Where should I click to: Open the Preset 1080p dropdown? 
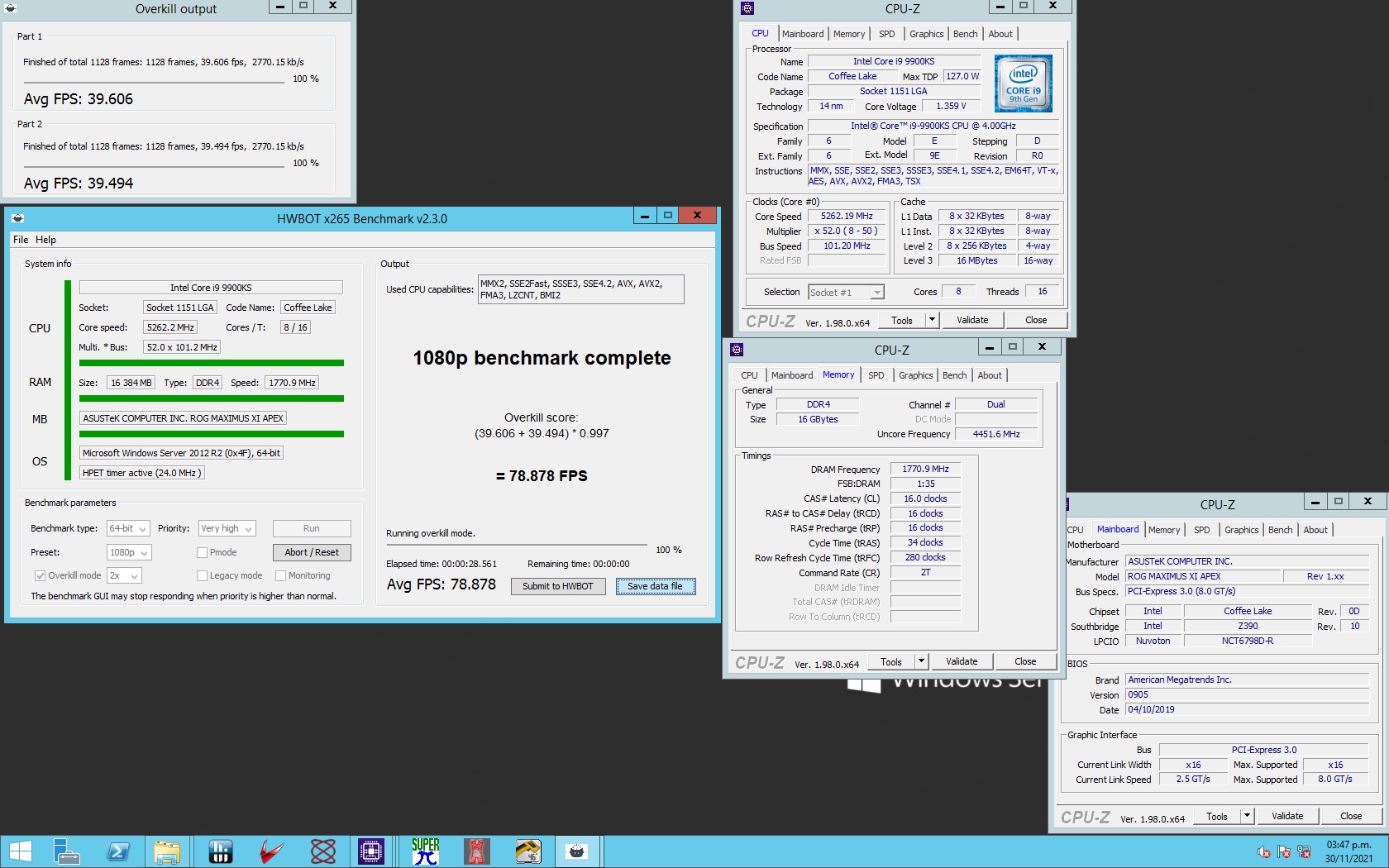coord(129,552)
